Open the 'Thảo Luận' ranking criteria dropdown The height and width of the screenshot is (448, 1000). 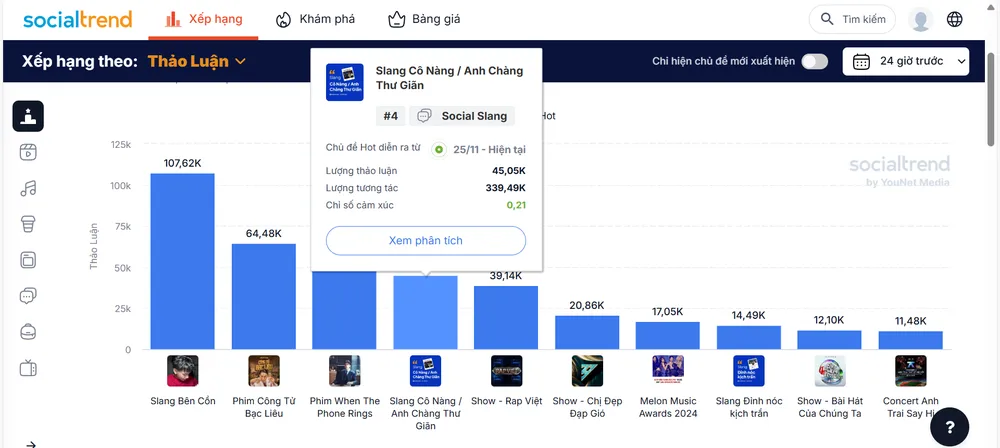[x=197, y=62]
